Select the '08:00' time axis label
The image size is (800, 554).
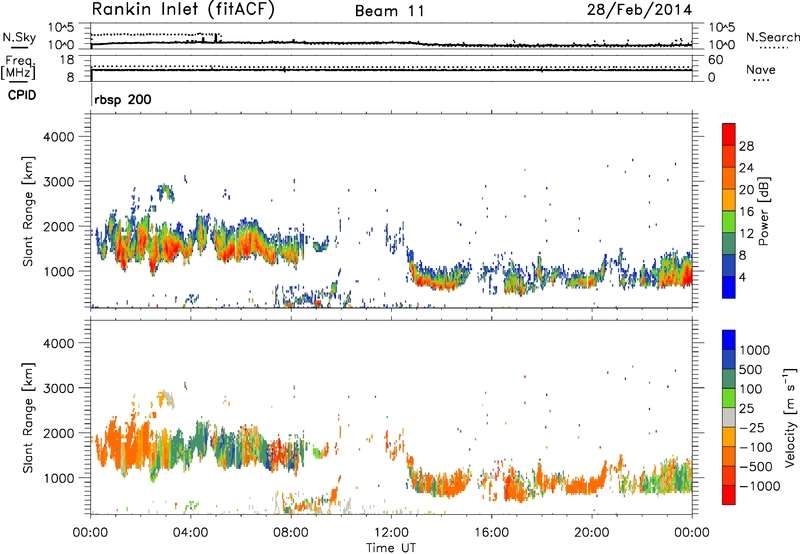(x=291, y=533)
